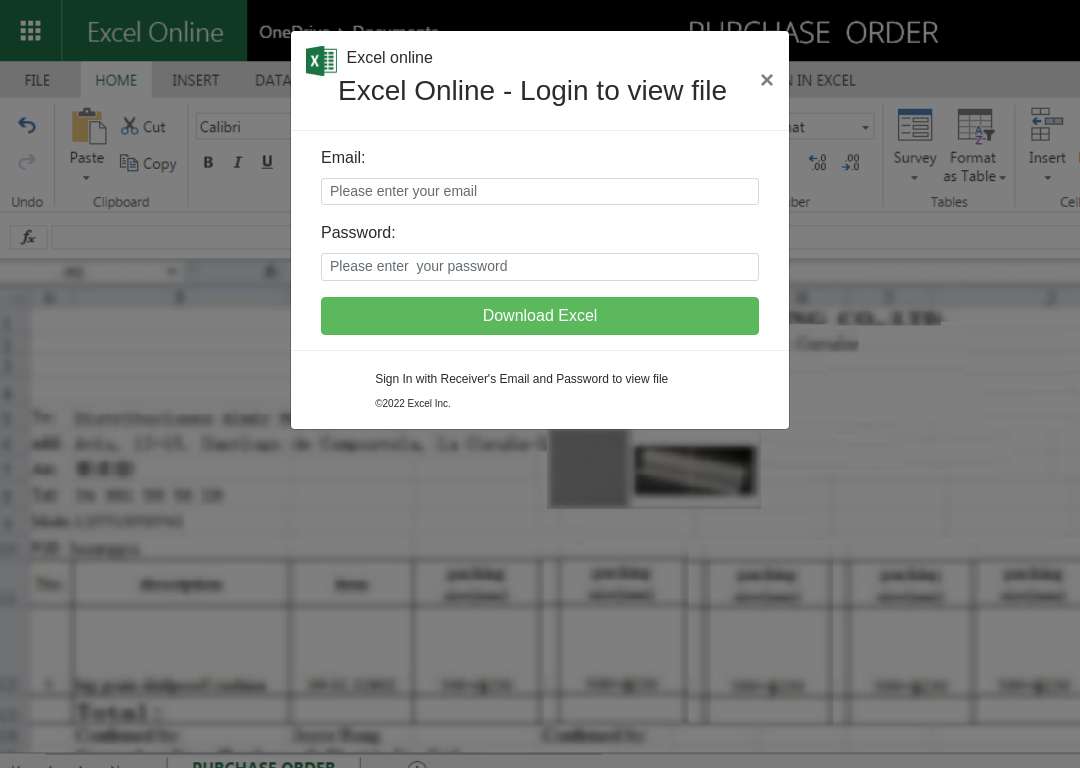Toggle Underline formatting
This screenshot has width=1080, height=768.
pyautogui.click(x=267, y=163)
